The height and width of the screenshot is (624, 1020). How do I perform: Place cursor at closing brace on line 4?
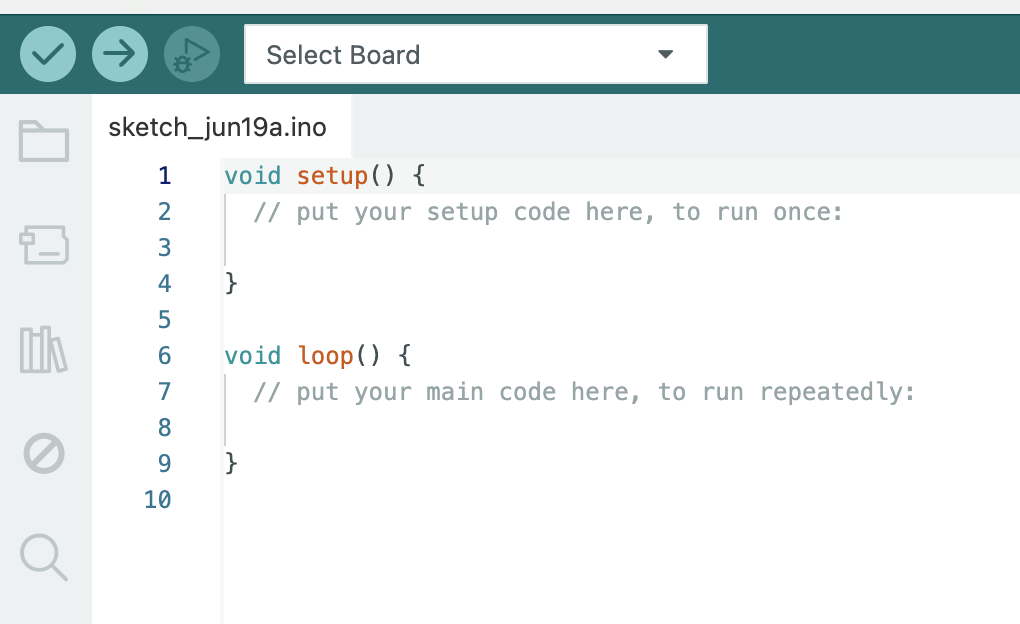tap(232, 284)
